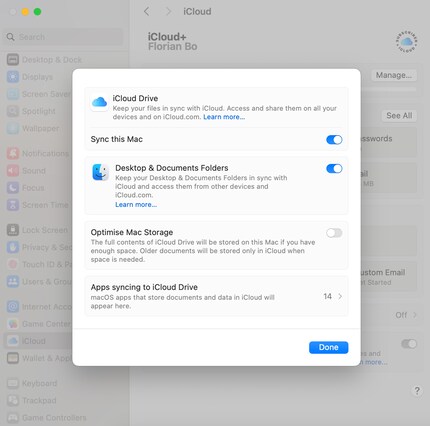Click the iCloud+ subscriber badge icon
The width and height of the screenshot is (430, 426).
click(x=406, y=42)
